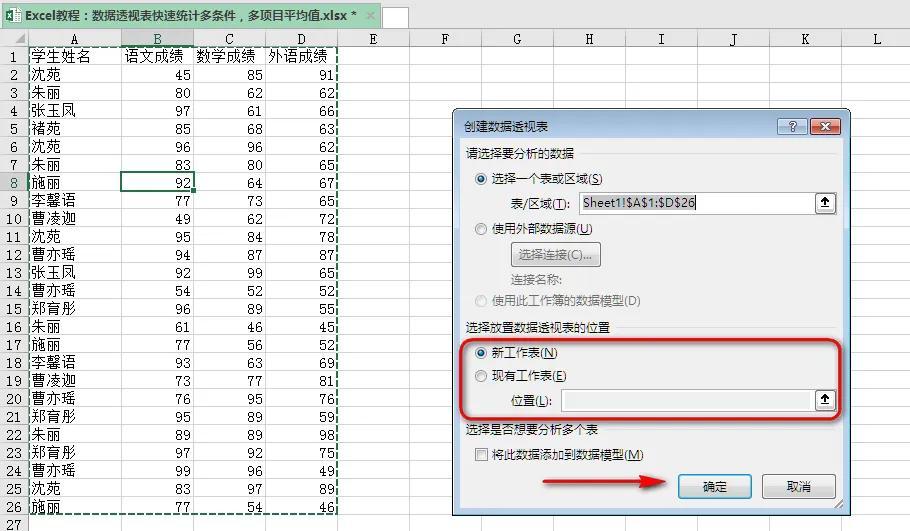Select column F header
910x531 pixels.
(445, 39)
